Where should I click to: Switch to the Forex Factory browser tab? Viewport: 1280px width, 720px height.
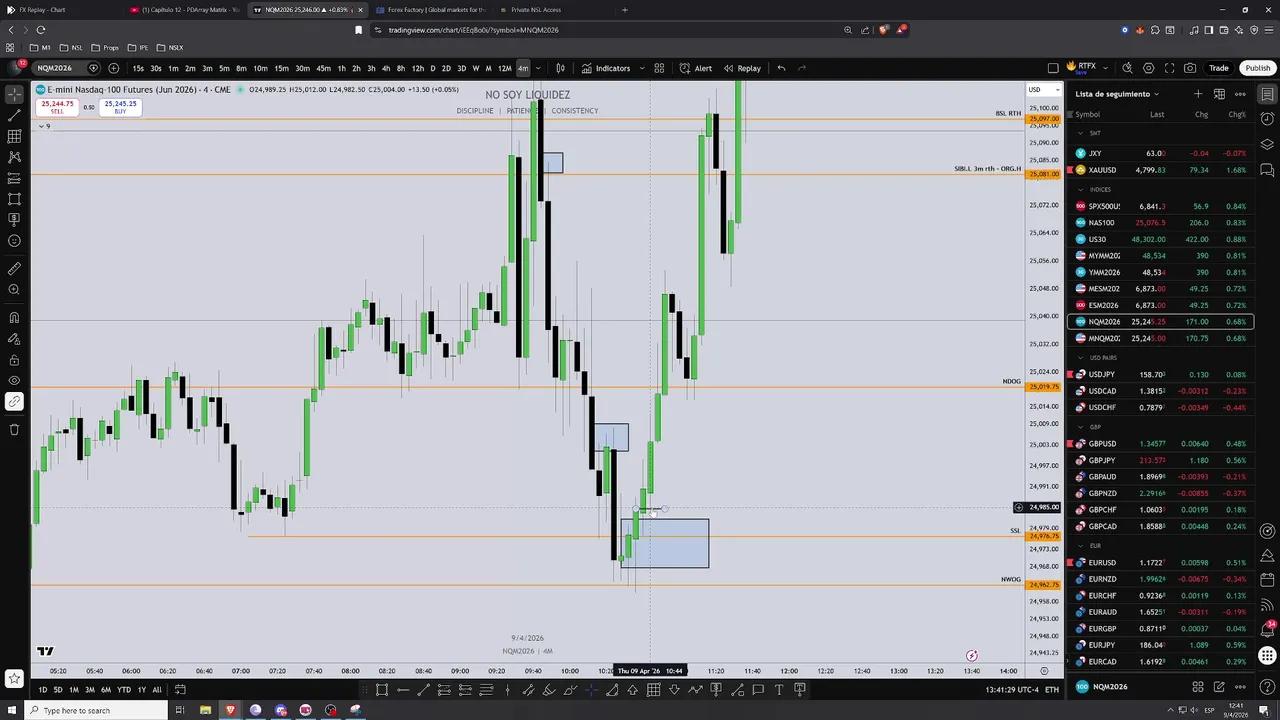430,10
